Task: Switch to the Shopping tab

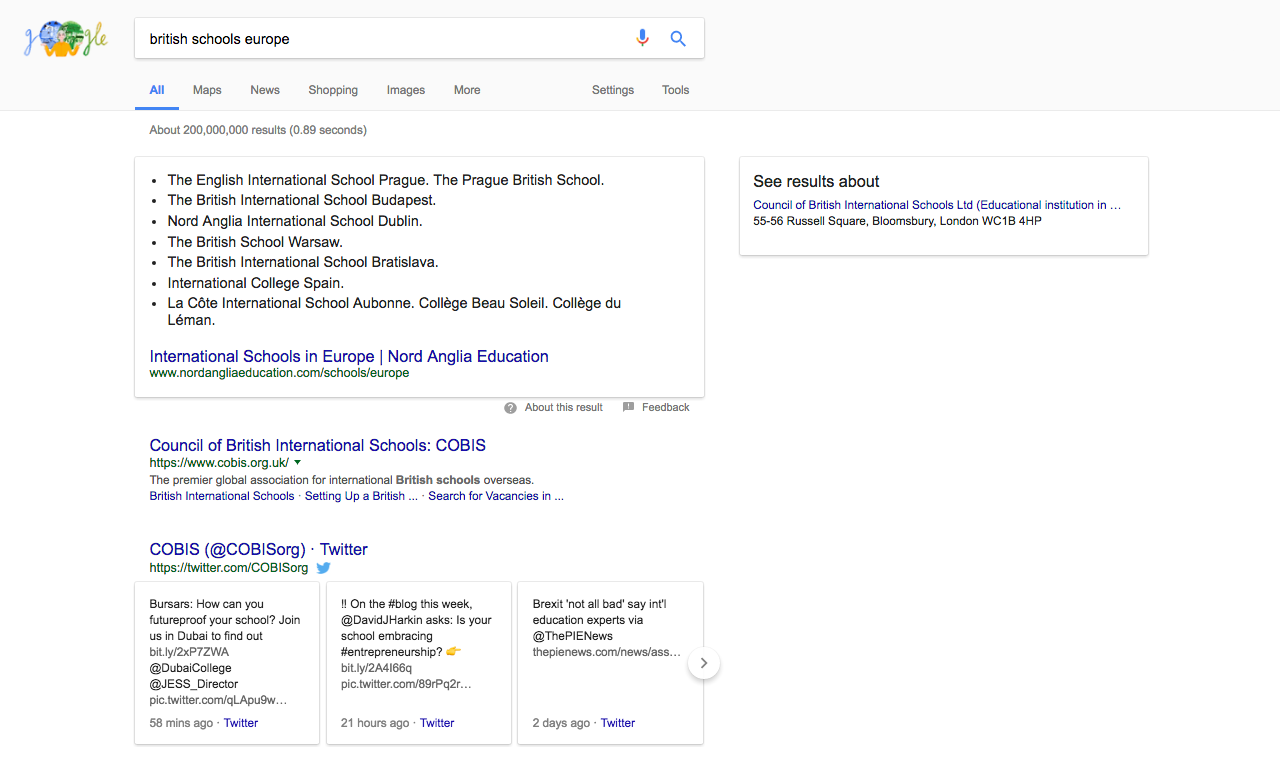Action: [333, 90]
